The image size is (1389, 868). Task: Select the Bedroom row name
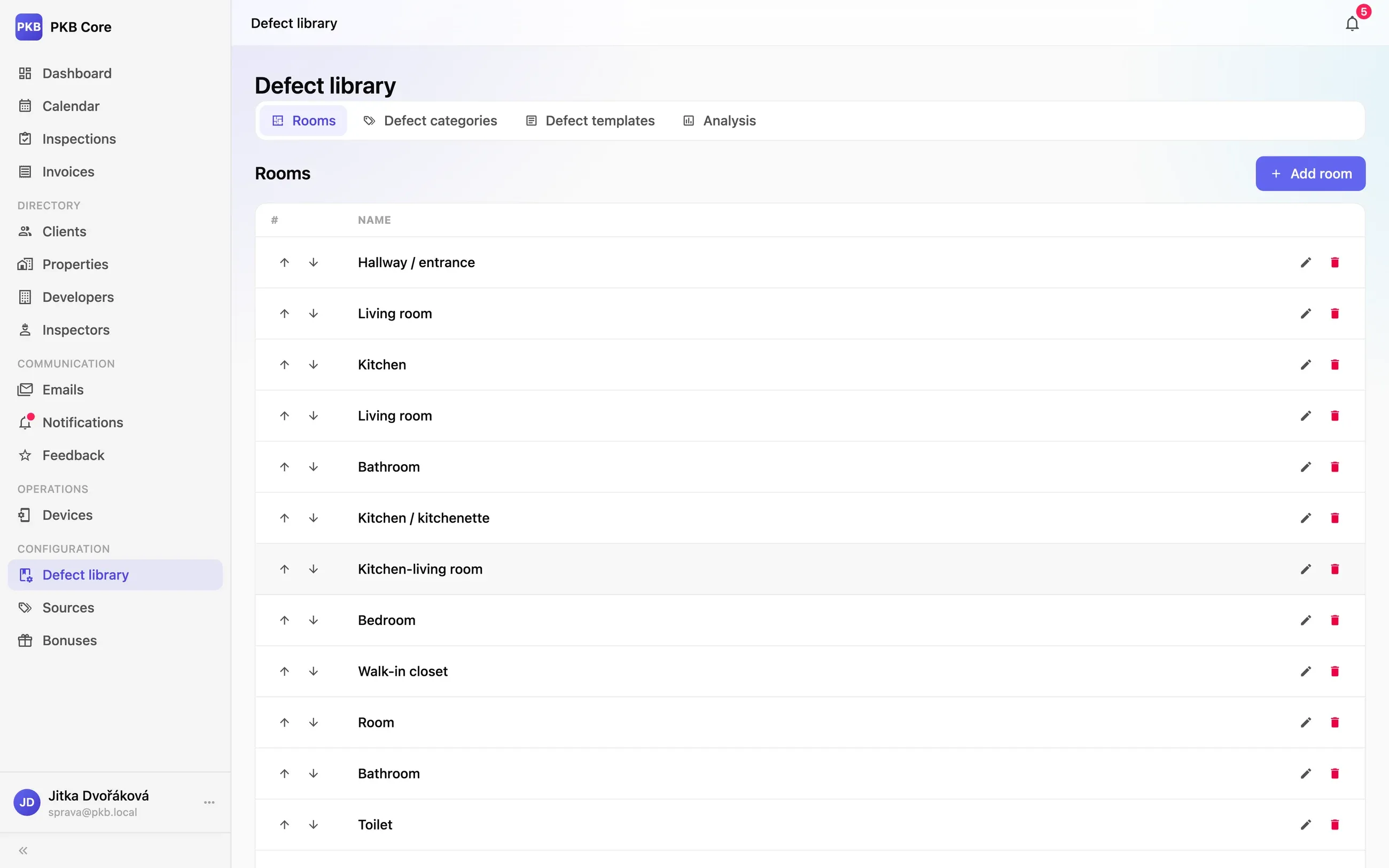coord(386,620)
